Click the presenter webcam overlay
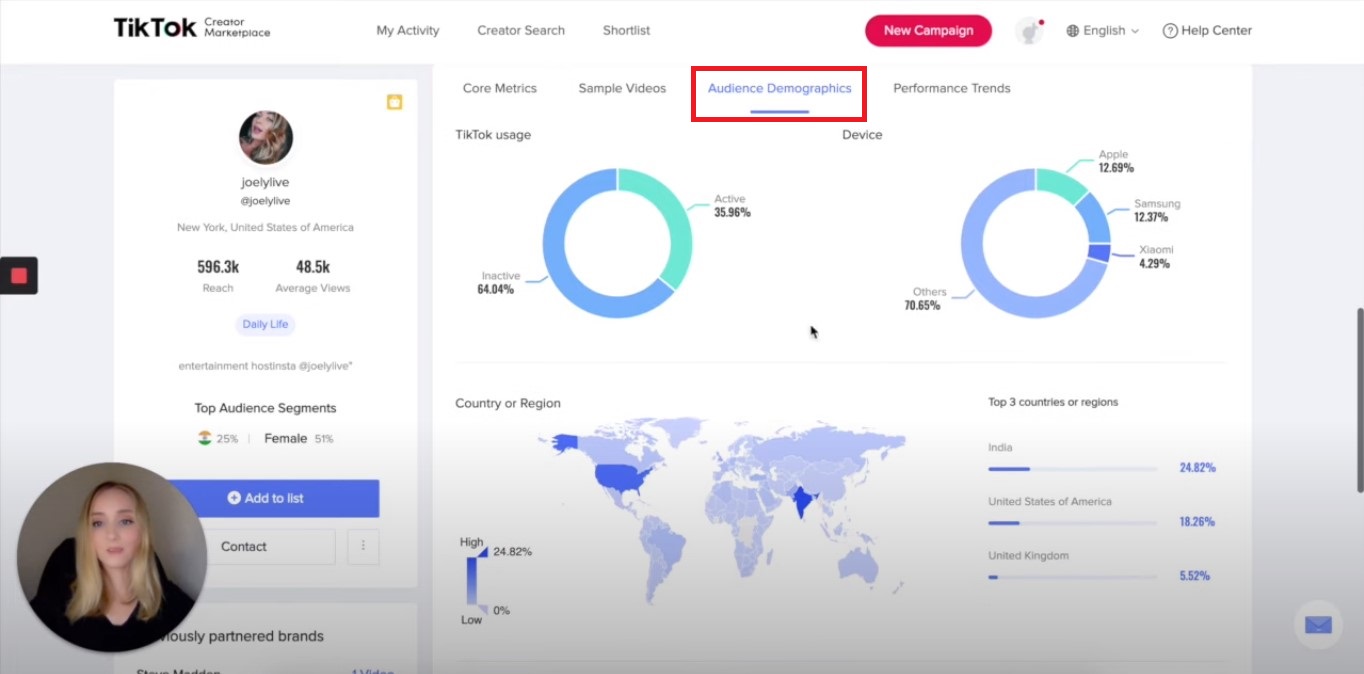Screen dimensions: 1364x674 click(112, 557)
